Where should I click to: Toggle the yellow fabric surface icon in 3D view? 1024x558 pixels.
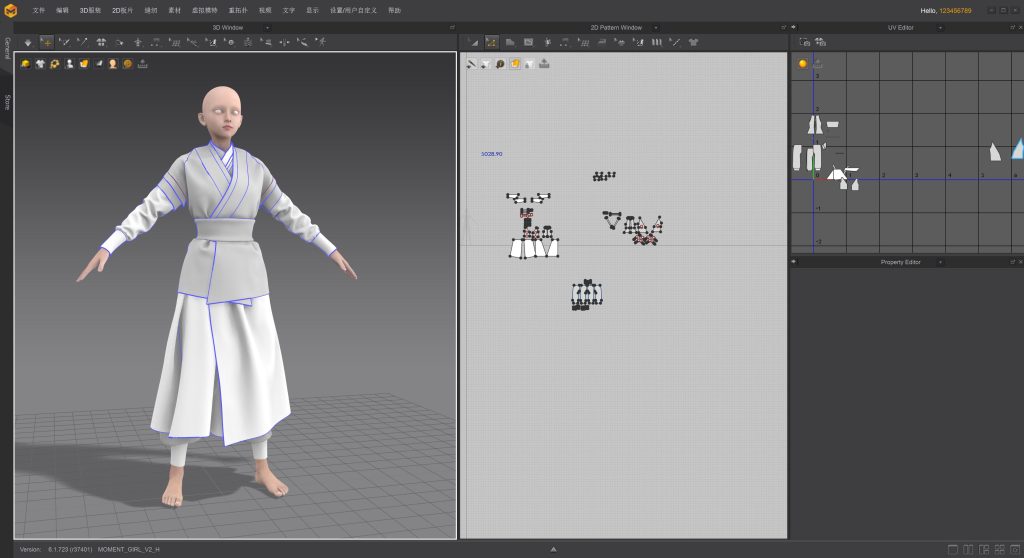[84, 63]
